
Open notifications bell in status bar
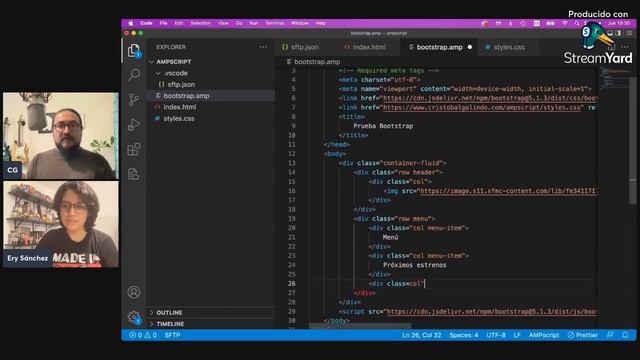[625, 335]
